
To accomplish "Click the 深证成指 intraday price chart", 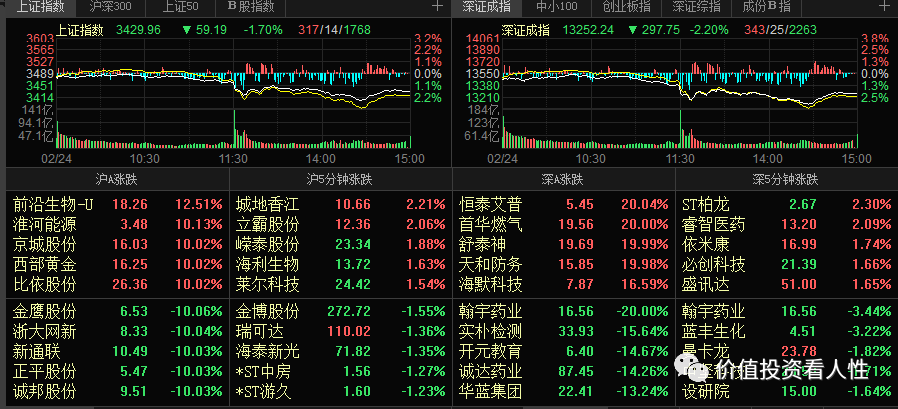I will pyautogui.click(x=680, y=74).
